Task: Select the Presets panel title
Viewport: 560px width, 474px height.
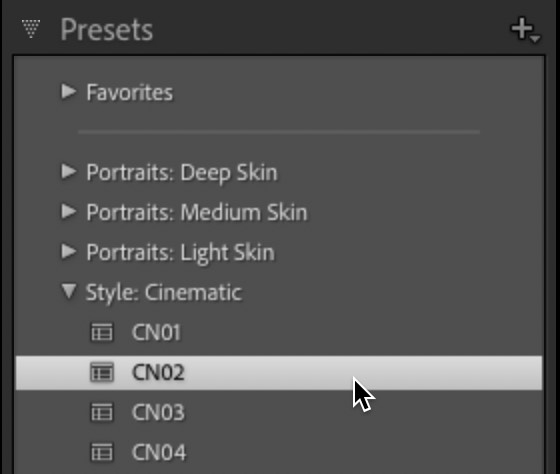Action: tap(107, 30)
